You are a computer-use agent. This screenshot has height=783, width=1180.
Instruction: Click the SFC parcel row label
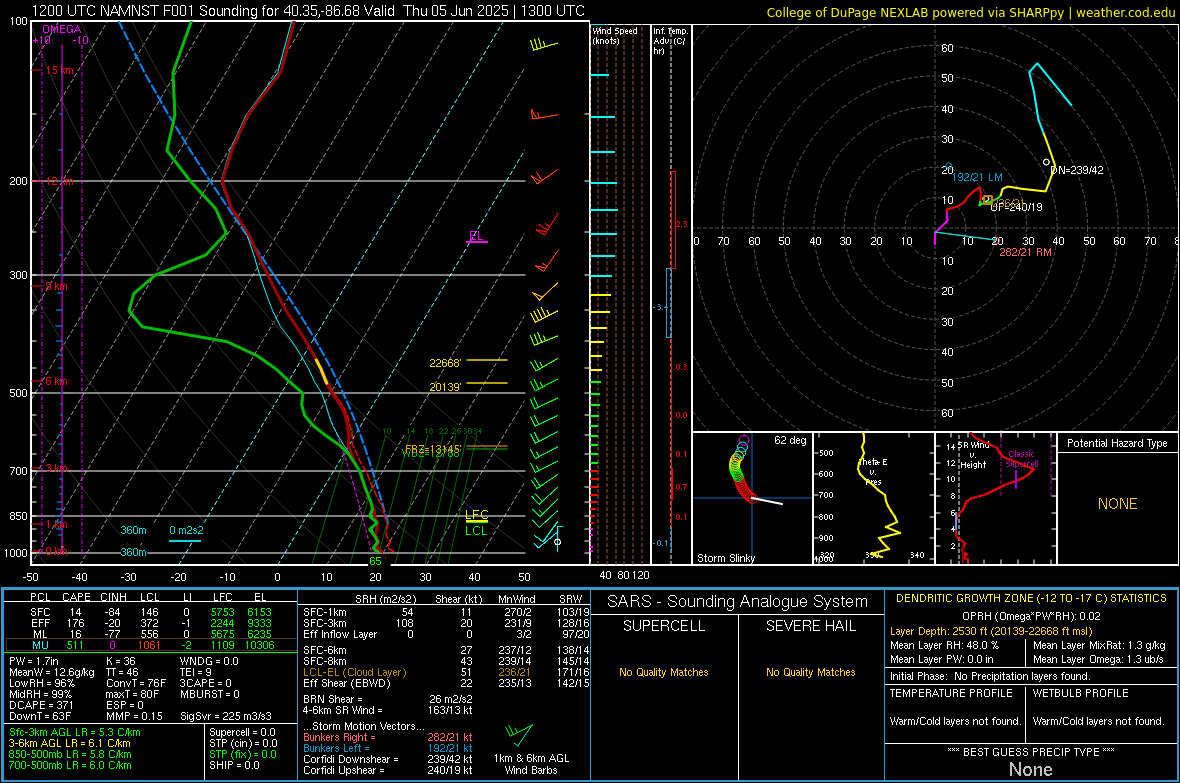pyautogui.click(x=40, y=612)
